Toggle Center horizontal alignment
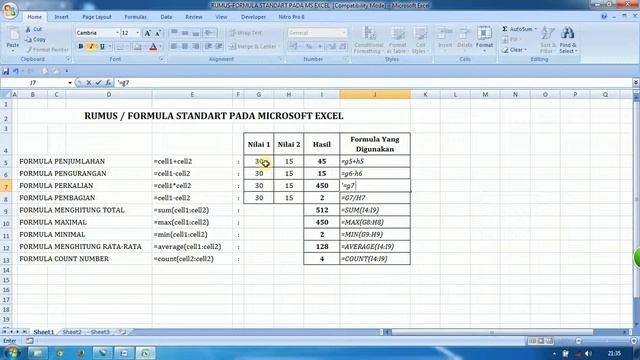 [x=185, y=47]
